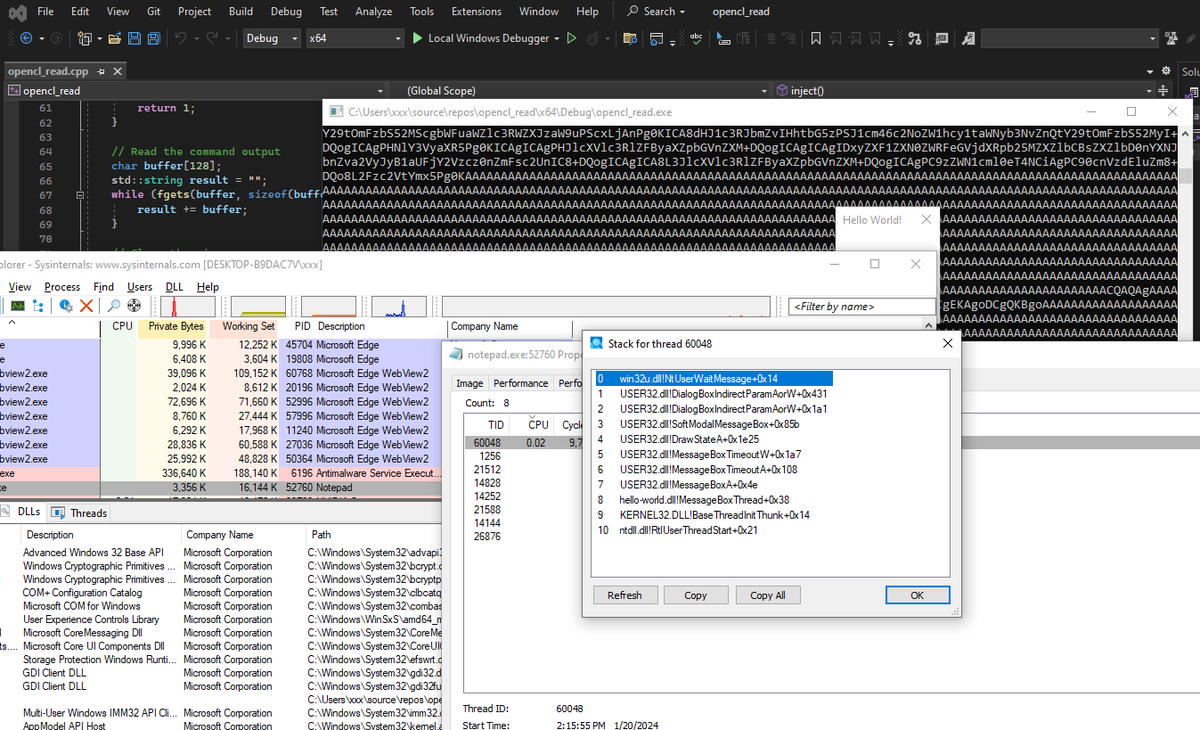The image size is (1200, 730).
Task: Switch to DLLs tab in lower pane
Action: coord(22,512)
